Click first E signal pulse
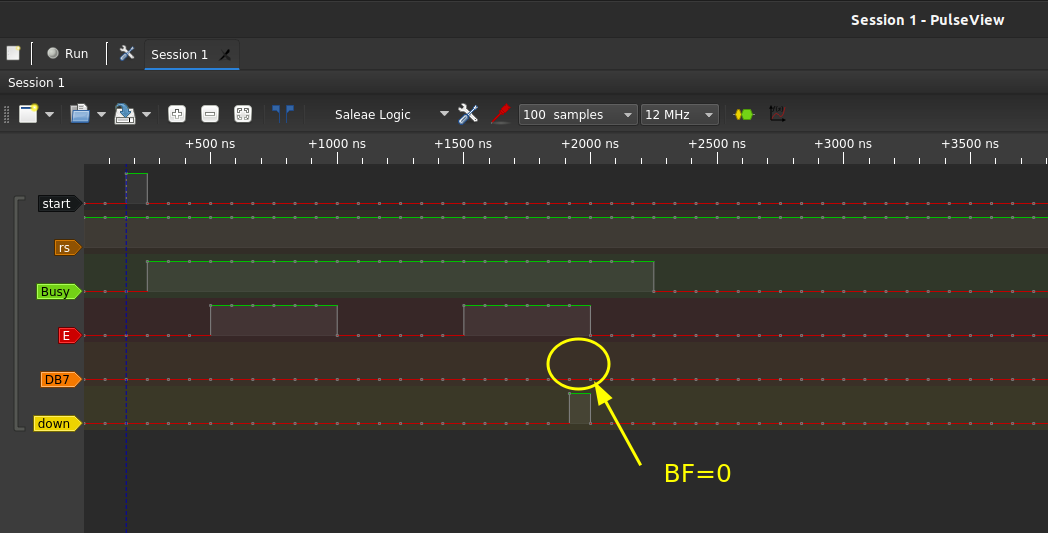 click(274, 321)
